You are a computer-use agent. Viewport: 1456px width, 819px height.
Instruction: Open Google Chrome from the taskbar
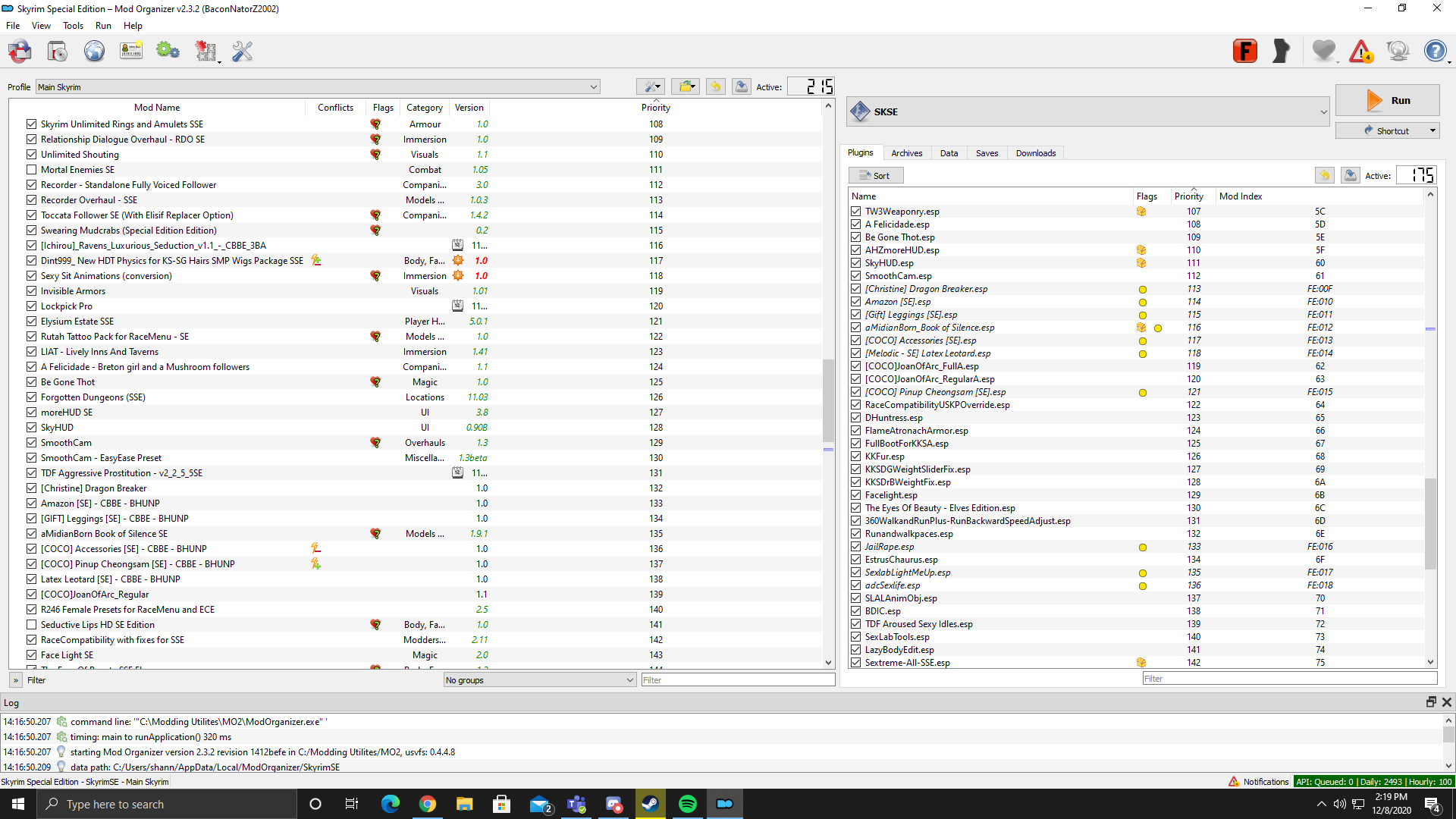(428, 804)
